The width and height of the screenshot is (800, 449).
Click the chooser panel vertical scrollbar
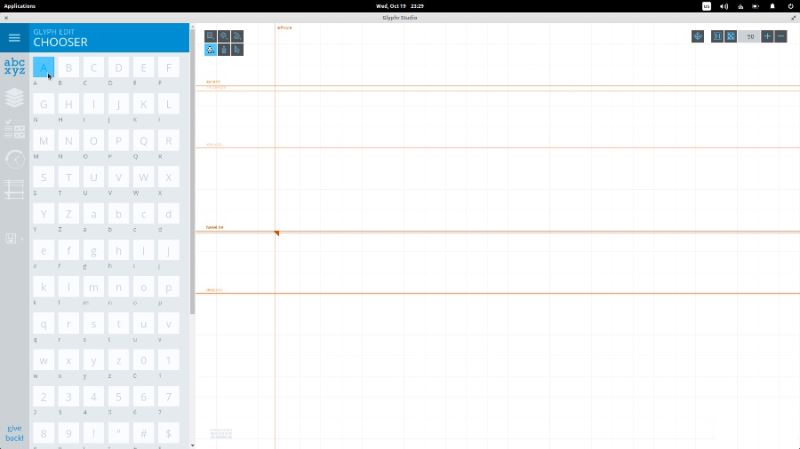(x=192, y=172)
